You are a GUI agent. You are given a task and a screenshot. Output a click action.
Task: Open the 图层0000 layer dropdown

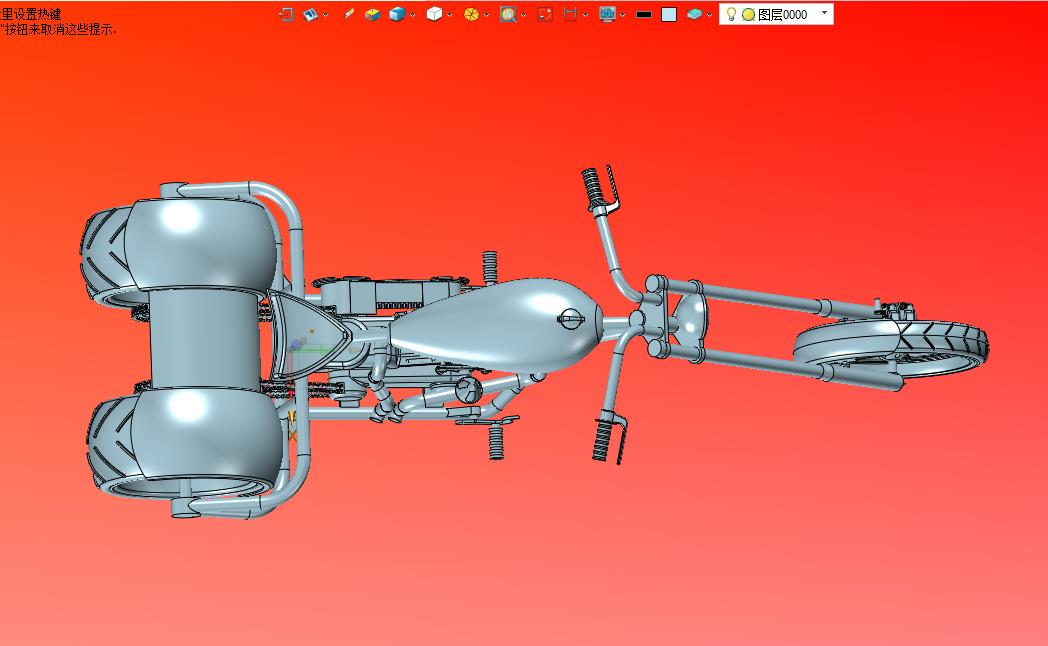(824, 14)
